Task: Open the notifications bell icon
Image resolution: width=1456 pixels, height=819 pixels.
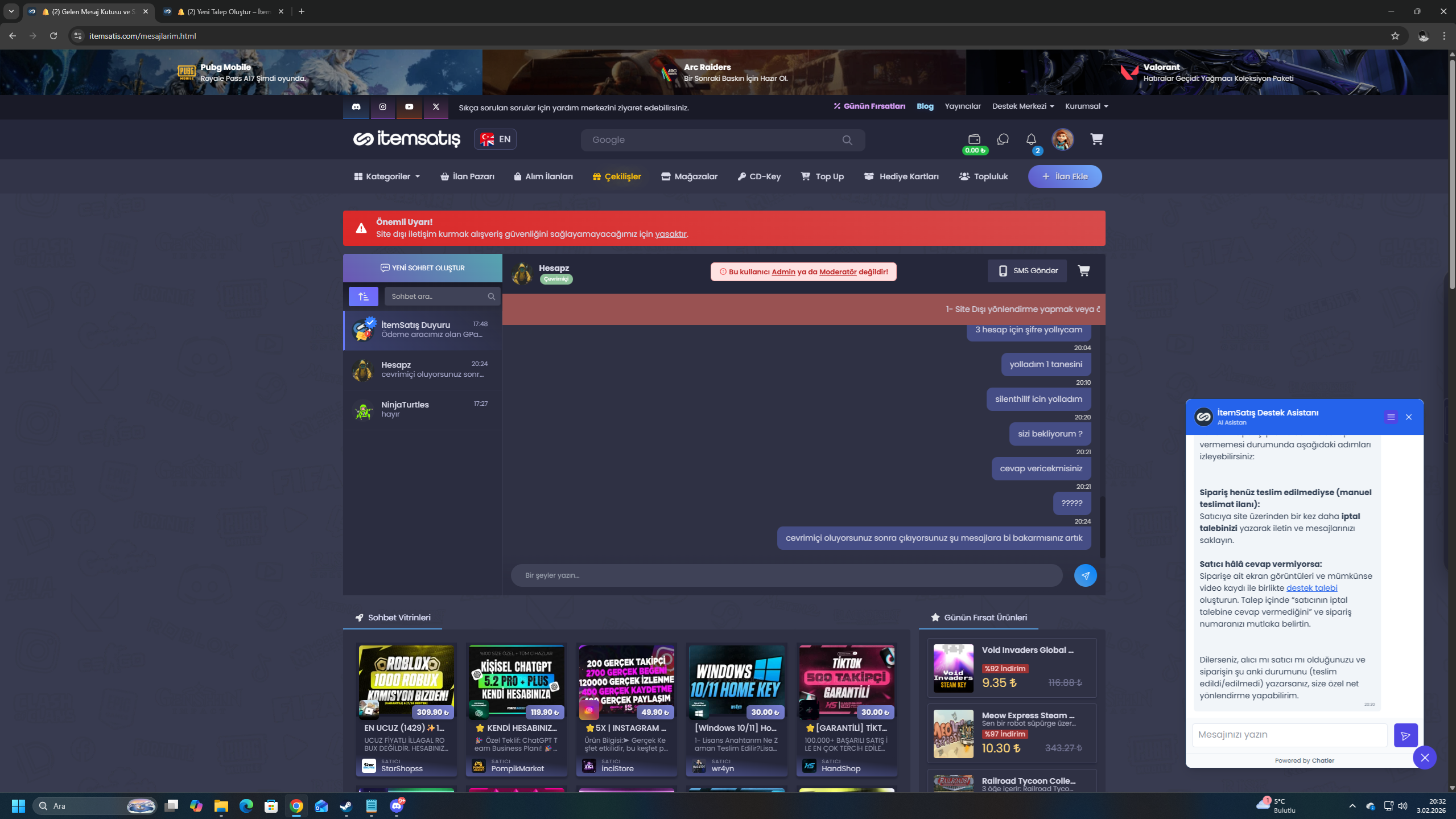Action: point(1032,139)
